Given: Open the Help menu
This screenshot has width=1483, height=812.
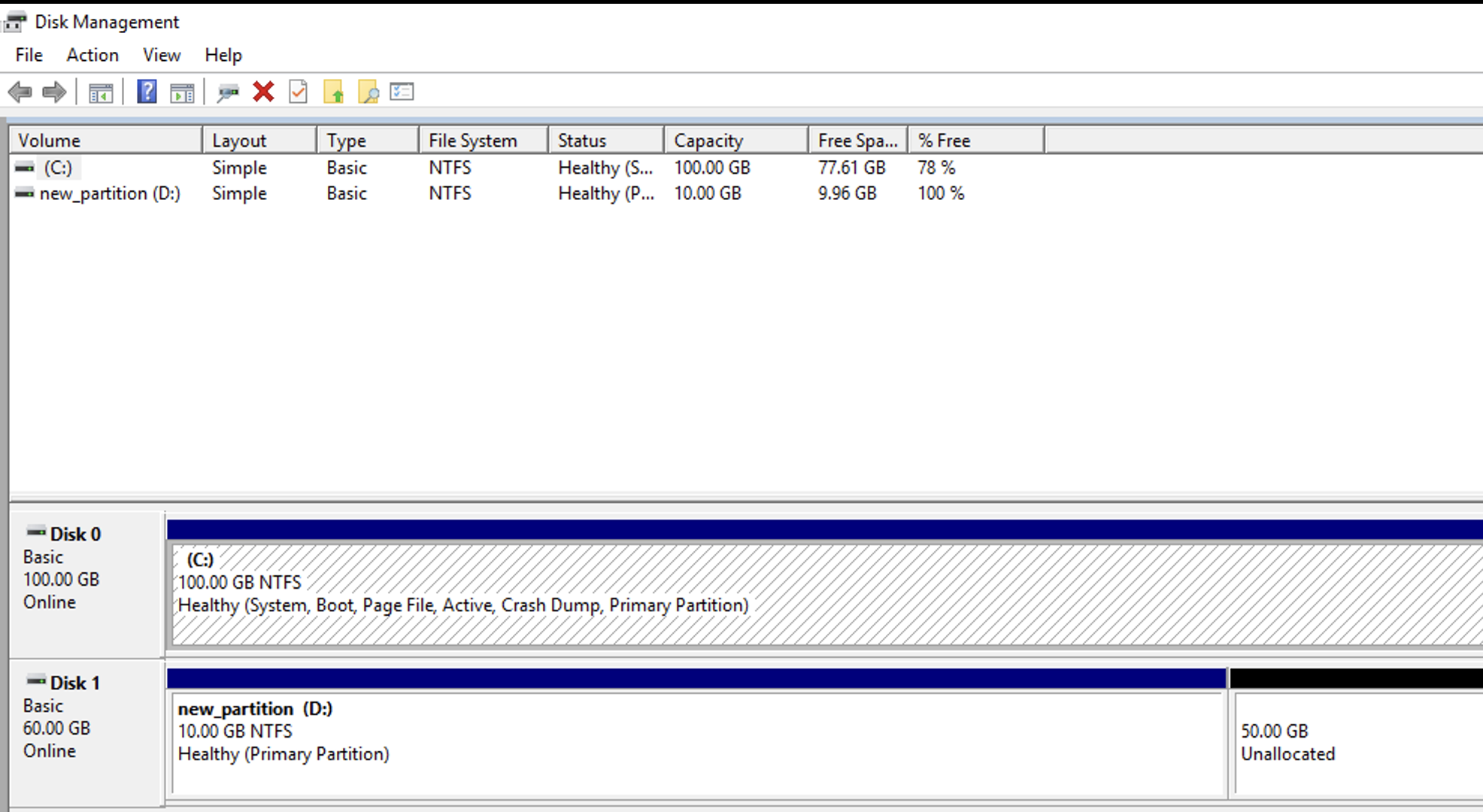Looking at the screenshot, I should (223, 55).
